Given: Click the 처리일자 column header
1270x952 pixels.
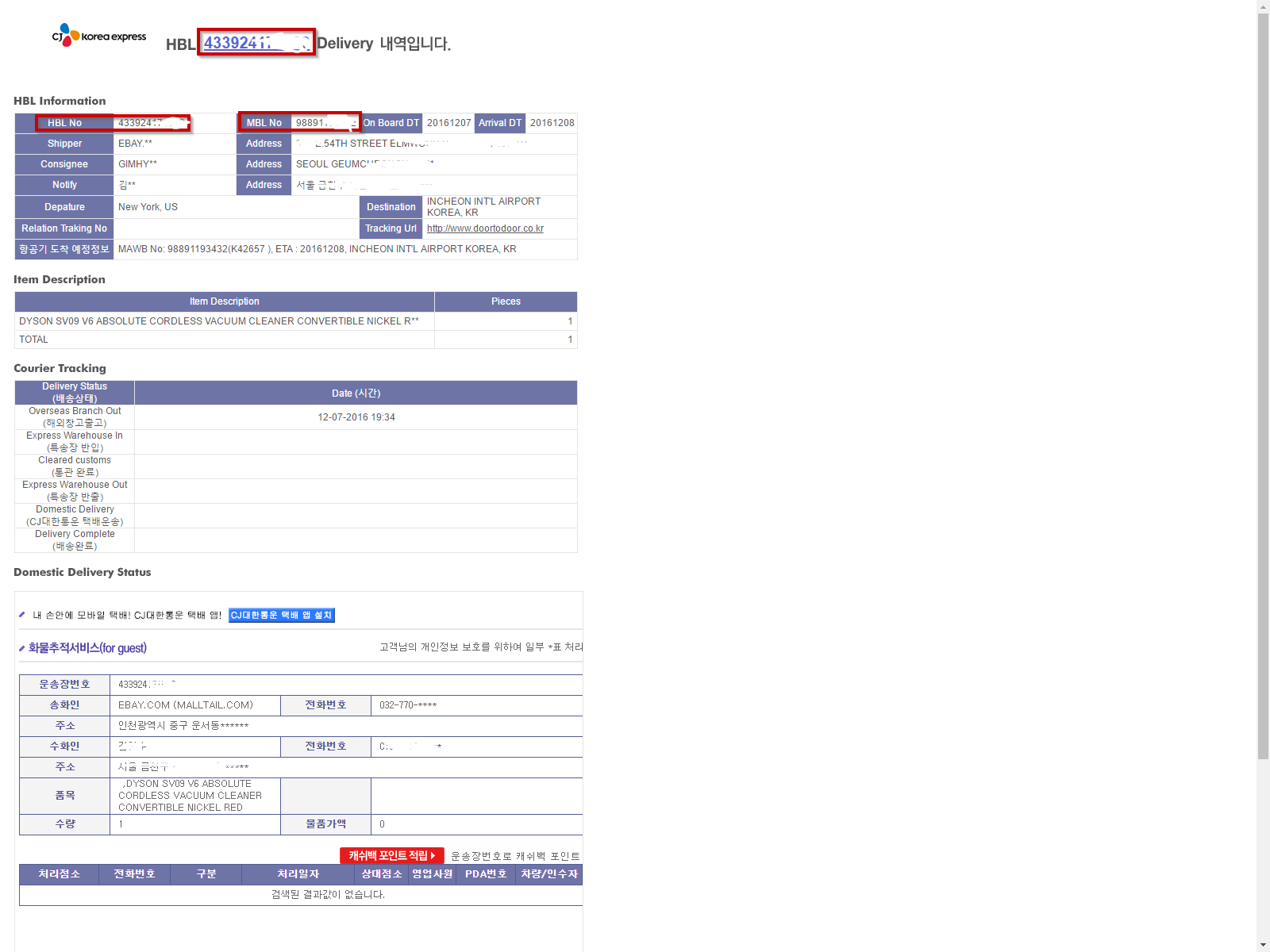Looking at the screenshot, I should click(x=298, y=874).
